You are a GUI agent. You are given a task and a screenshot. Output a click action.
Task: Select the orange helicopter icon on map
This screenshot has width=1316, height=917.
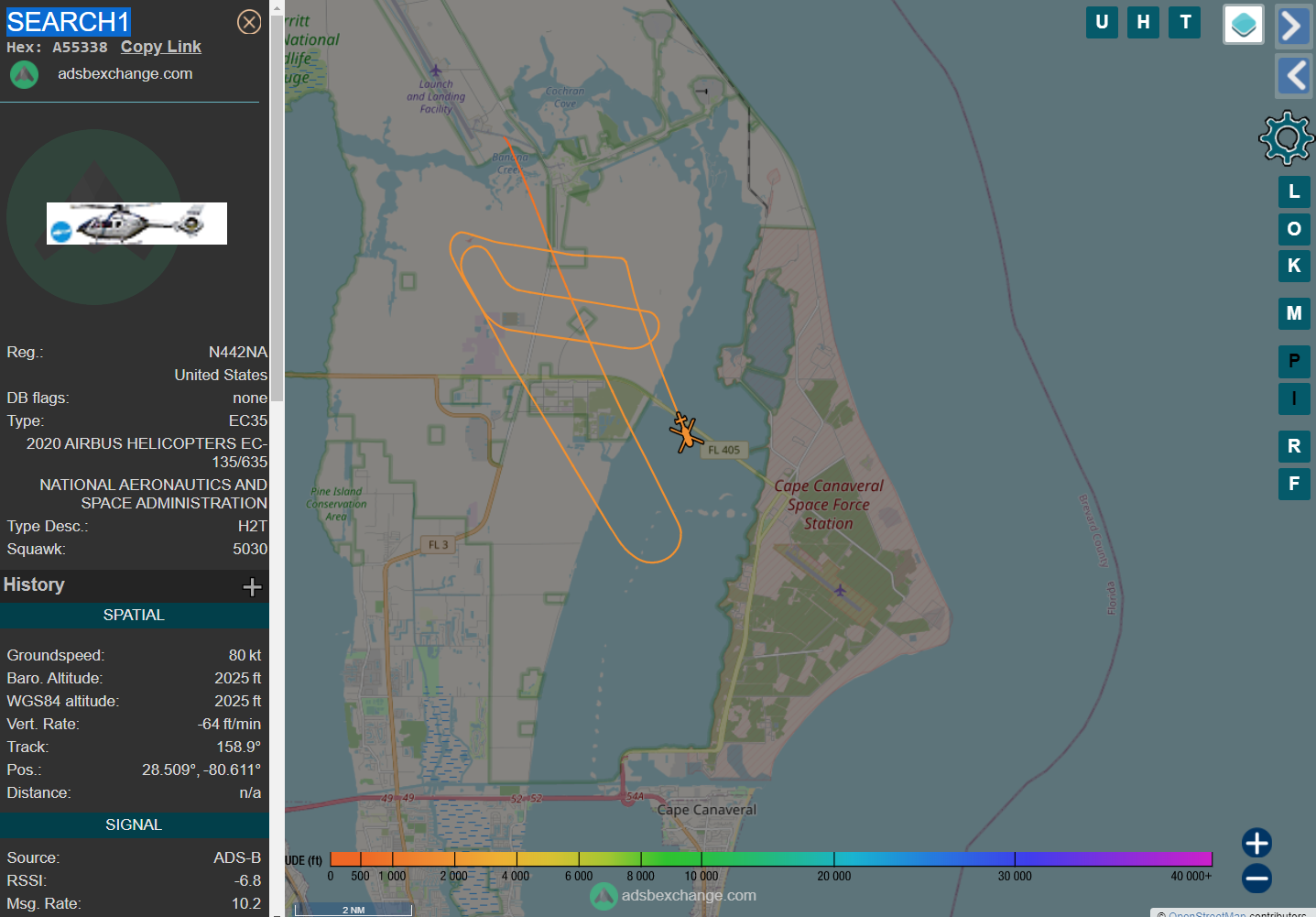click(x=685, y=432)
